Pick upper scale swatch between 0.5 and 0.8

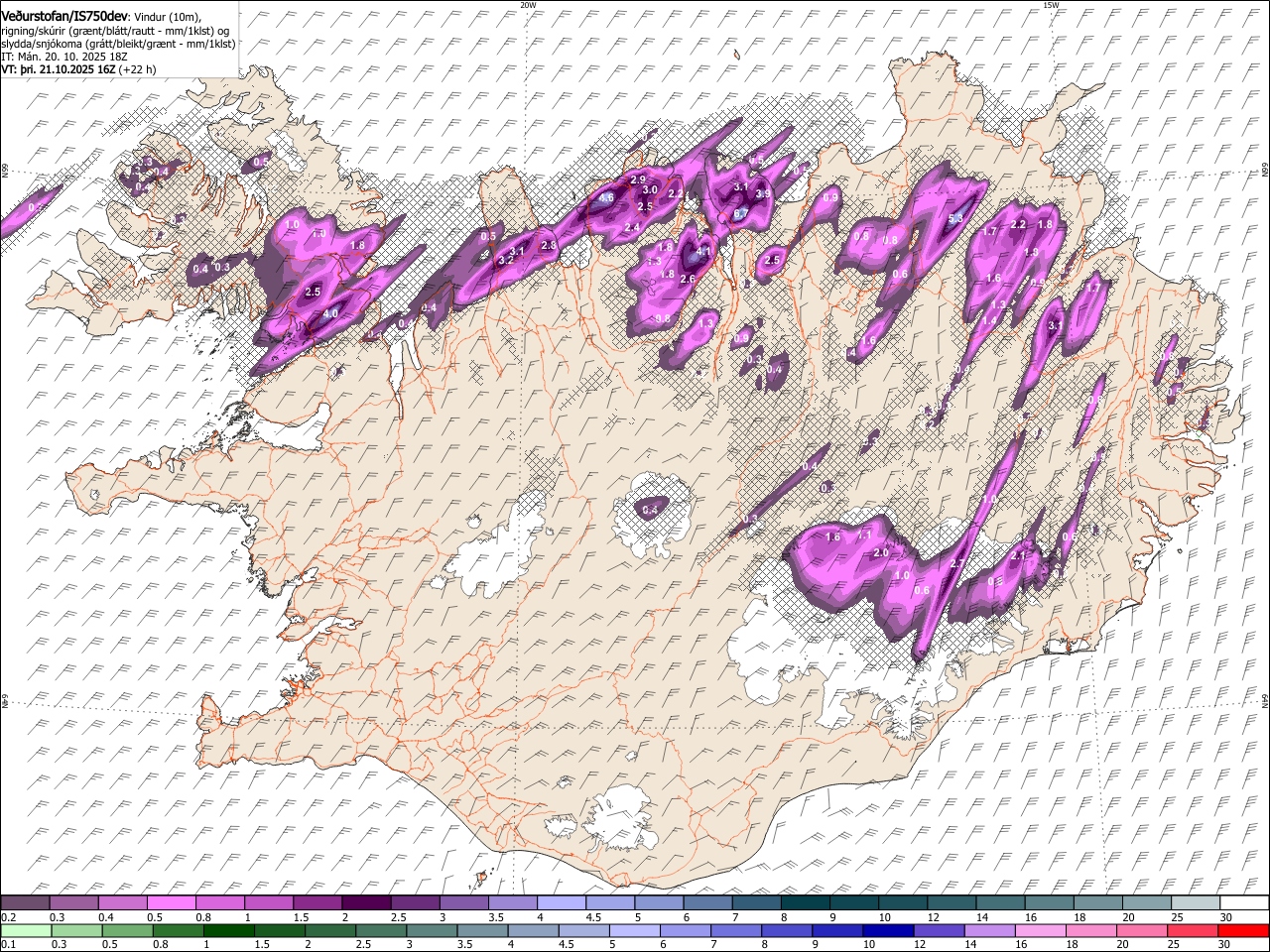click(x=171, y=903)
